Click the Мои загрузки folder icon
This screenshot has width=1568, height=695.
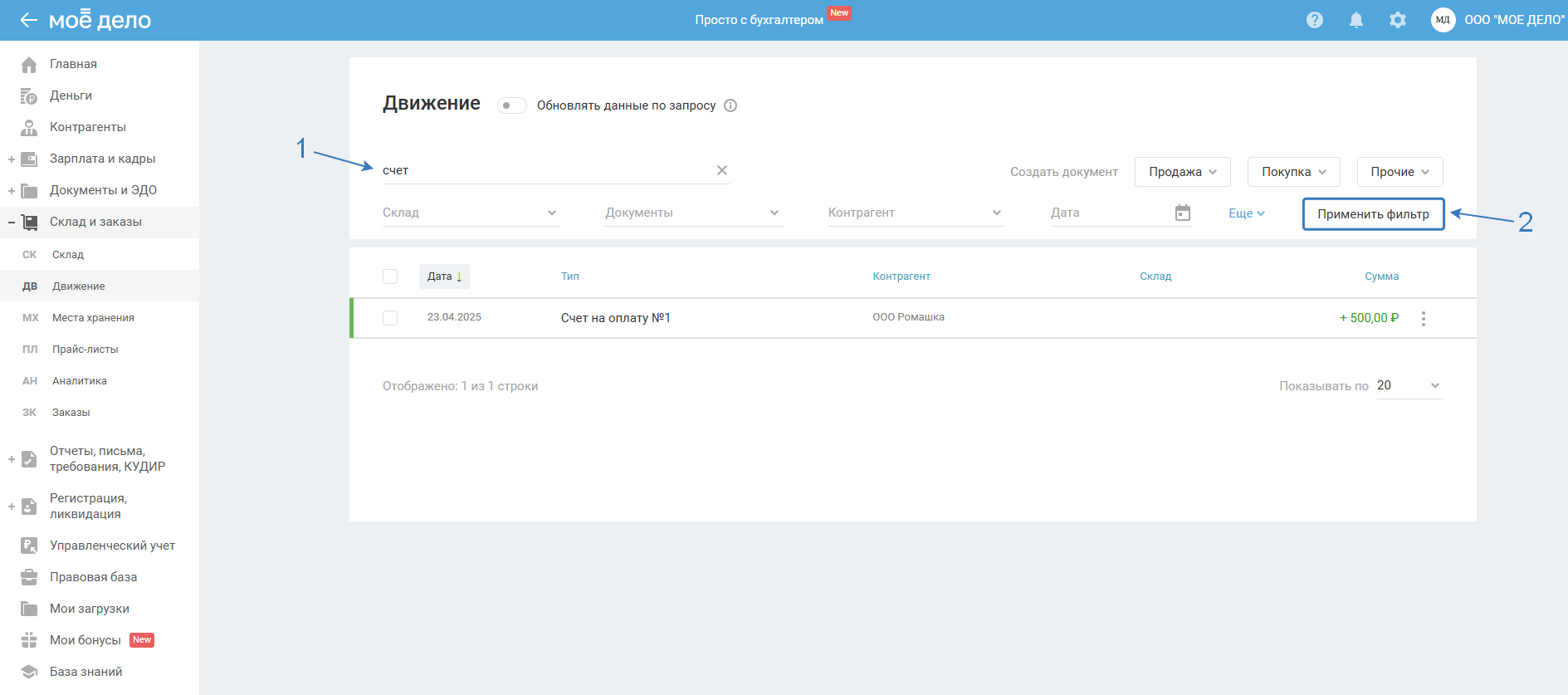pos(29,609)
